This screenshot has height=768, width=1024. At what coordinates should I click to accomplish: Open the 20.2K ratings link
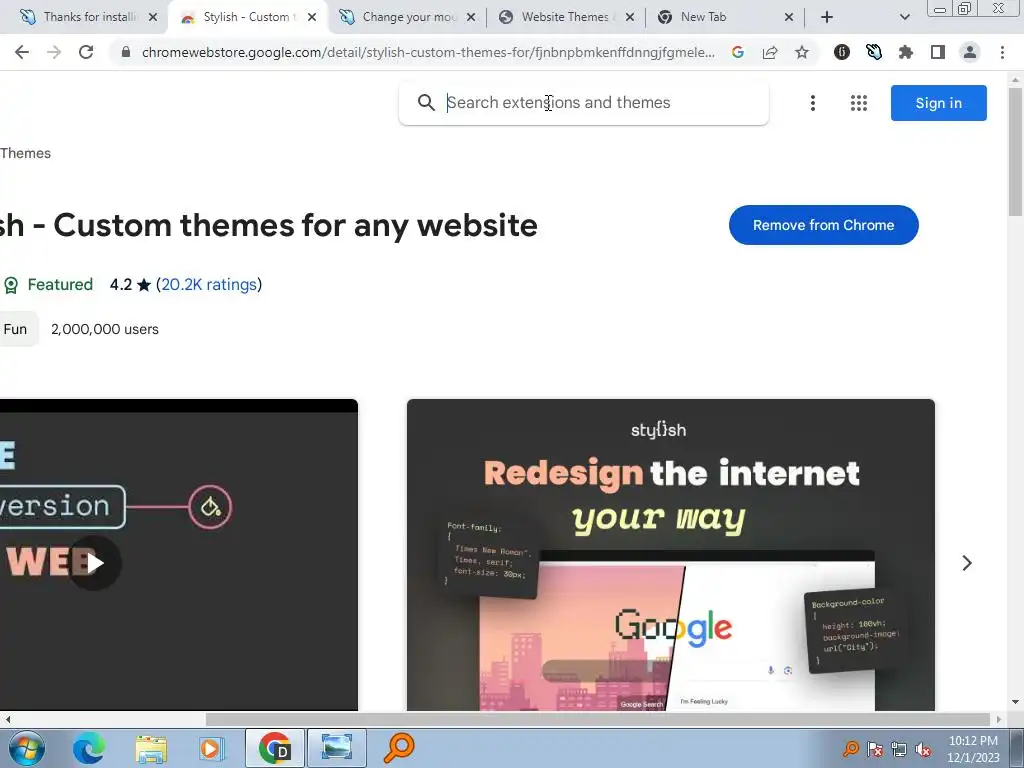pyautogui.click(x=209, y=285)
